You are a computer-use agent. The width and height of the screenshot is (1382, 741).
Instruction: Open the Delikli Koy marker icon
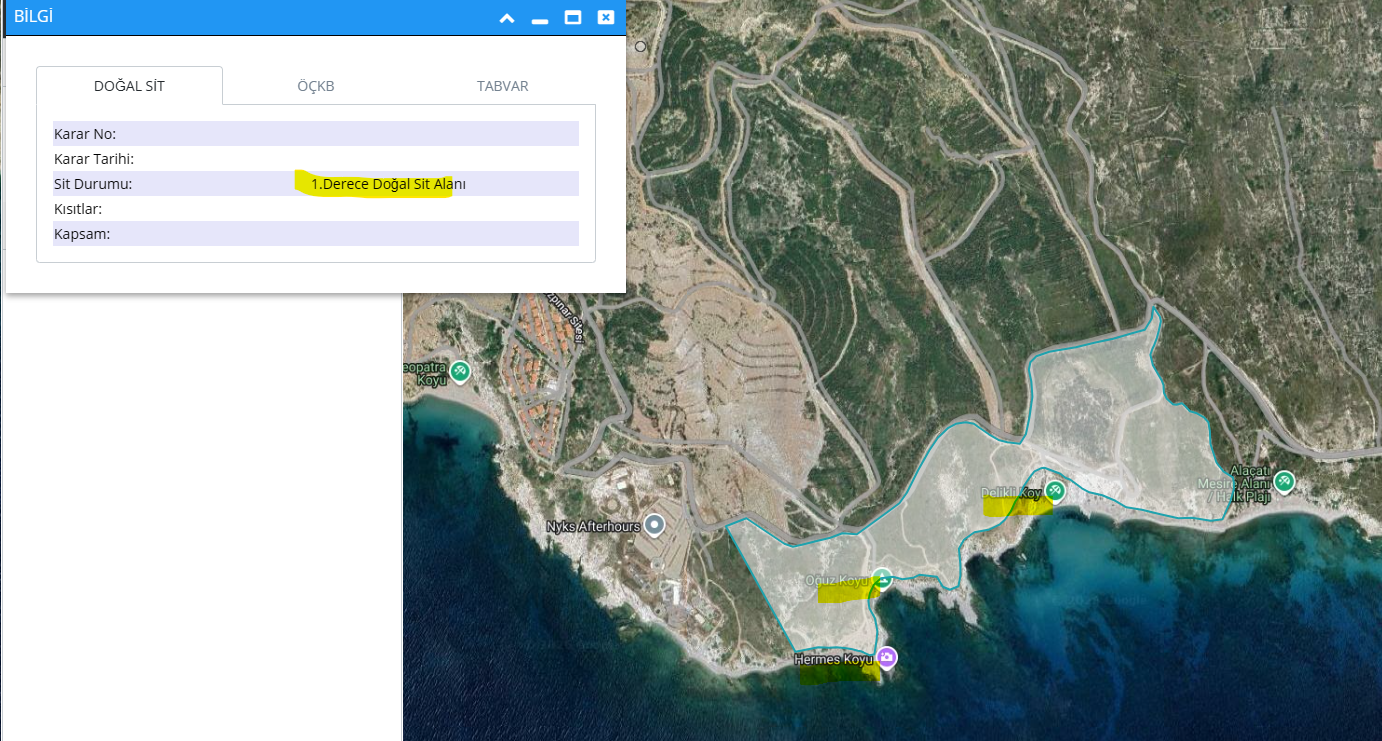tap(1054, 492)
